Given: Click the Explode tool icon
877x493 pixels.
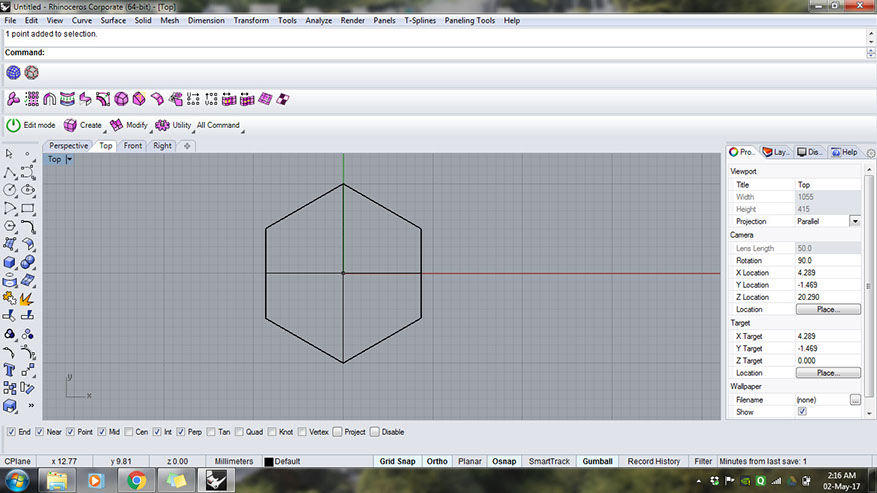Looking at the screenshot, I should [28, 298].
